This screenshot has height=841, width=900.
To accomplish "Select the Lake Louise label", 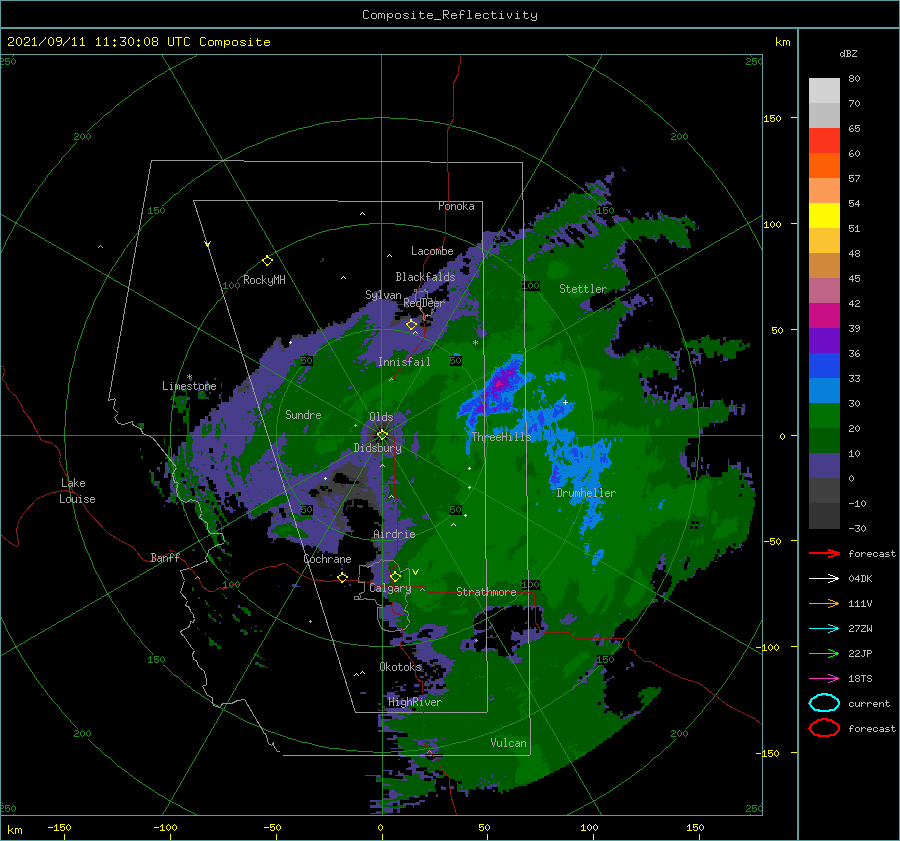I will point(77,491).
